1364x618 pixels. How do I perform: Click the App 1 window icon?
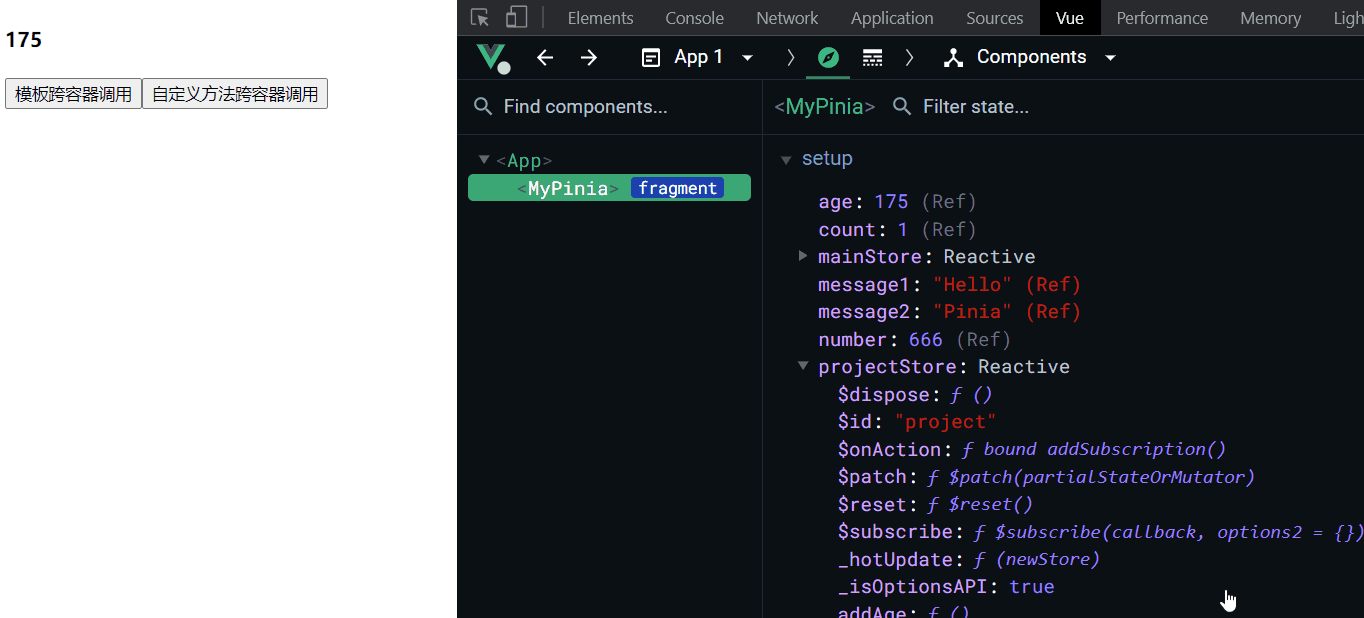651,58
